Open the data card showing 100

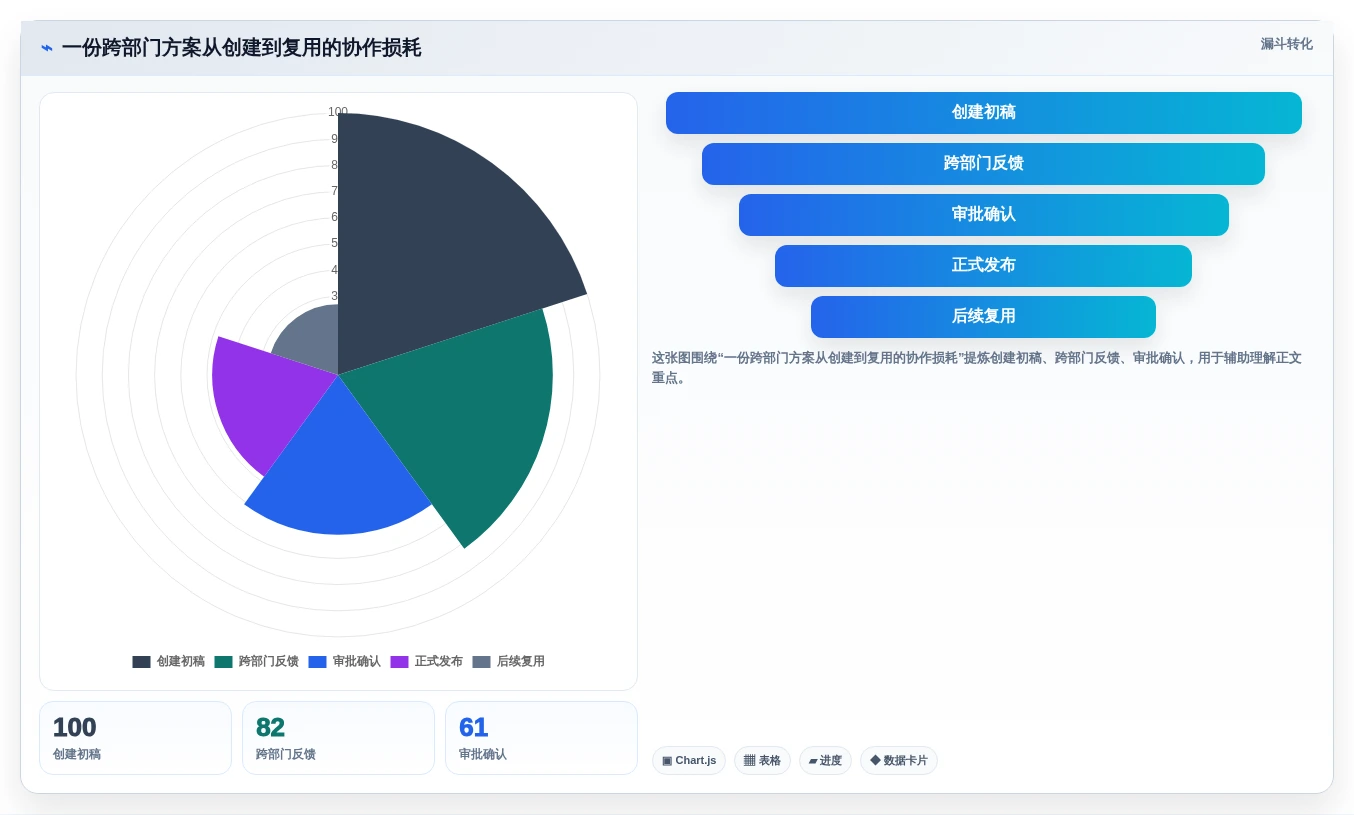(x=135, y=738)
